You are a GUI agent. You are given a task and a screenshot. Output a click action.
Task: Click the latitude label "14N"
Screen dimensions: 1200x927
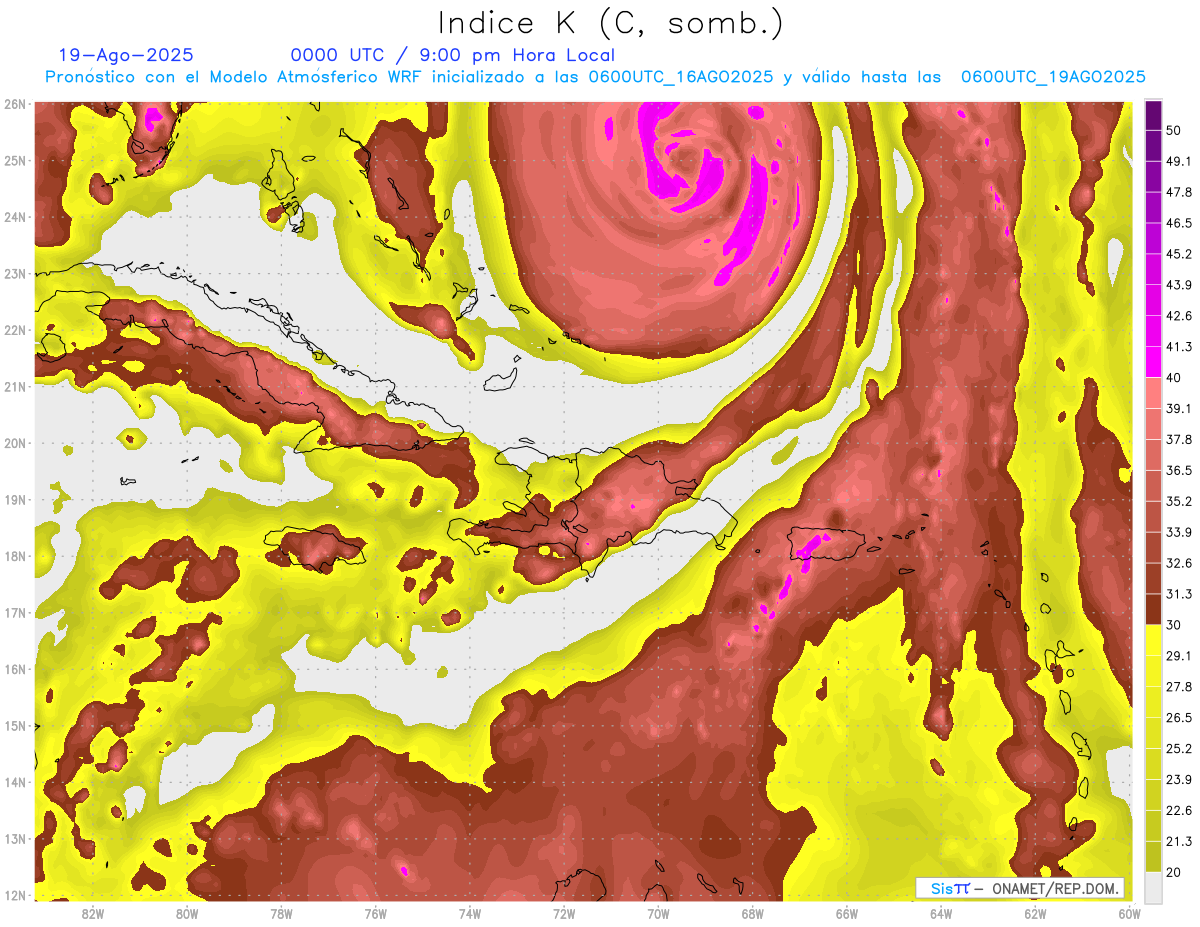coord(15,782)
